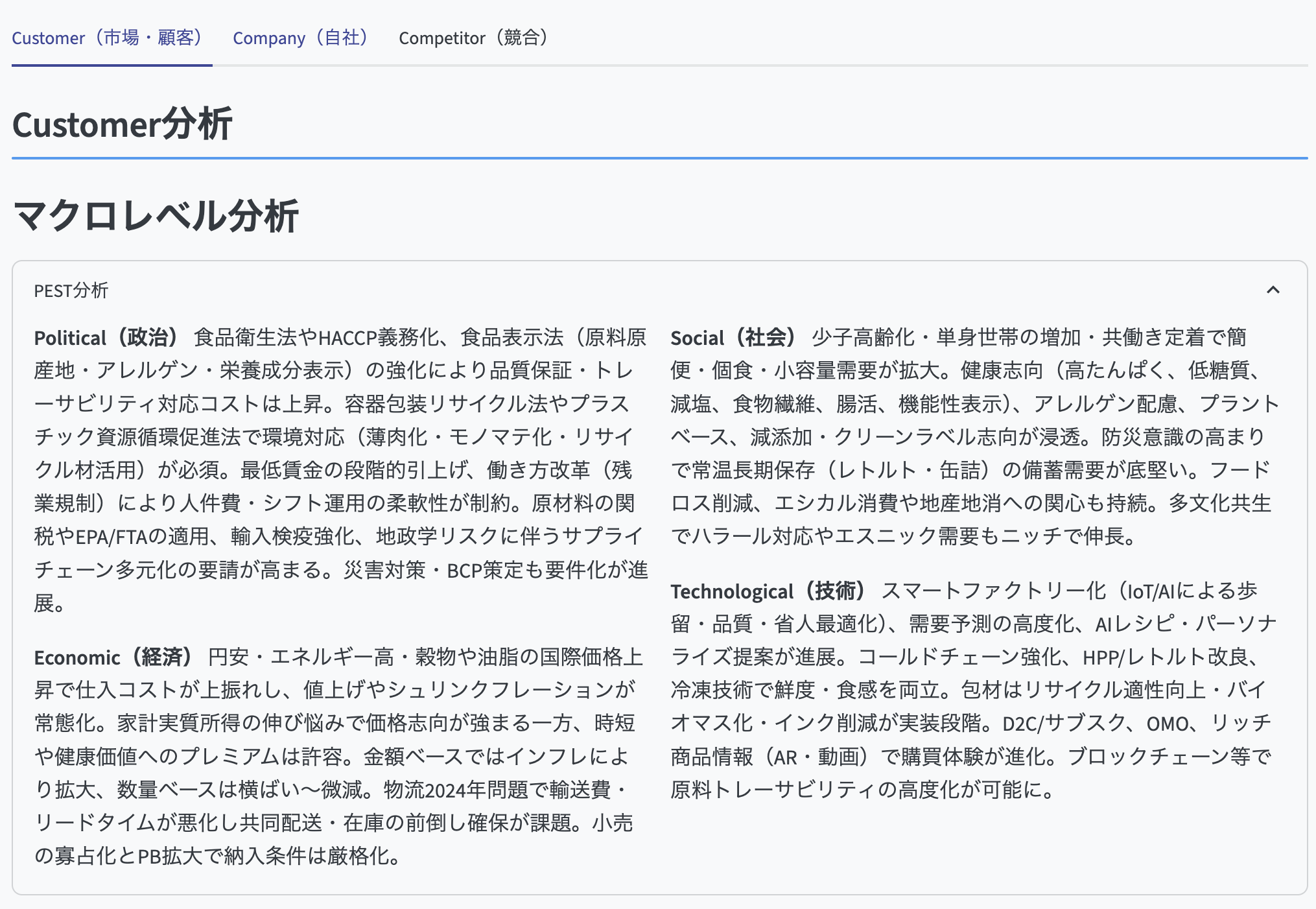This screenshot has height=909, width=1316.
Task: Open the Competitor（競合）tab
Action: pos(474,38)
